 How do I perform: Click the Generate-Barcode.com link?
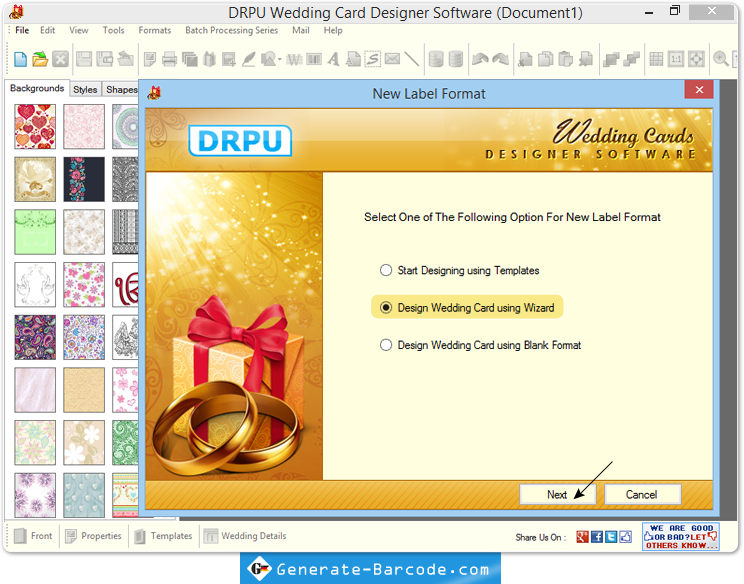tap(370, 569)
